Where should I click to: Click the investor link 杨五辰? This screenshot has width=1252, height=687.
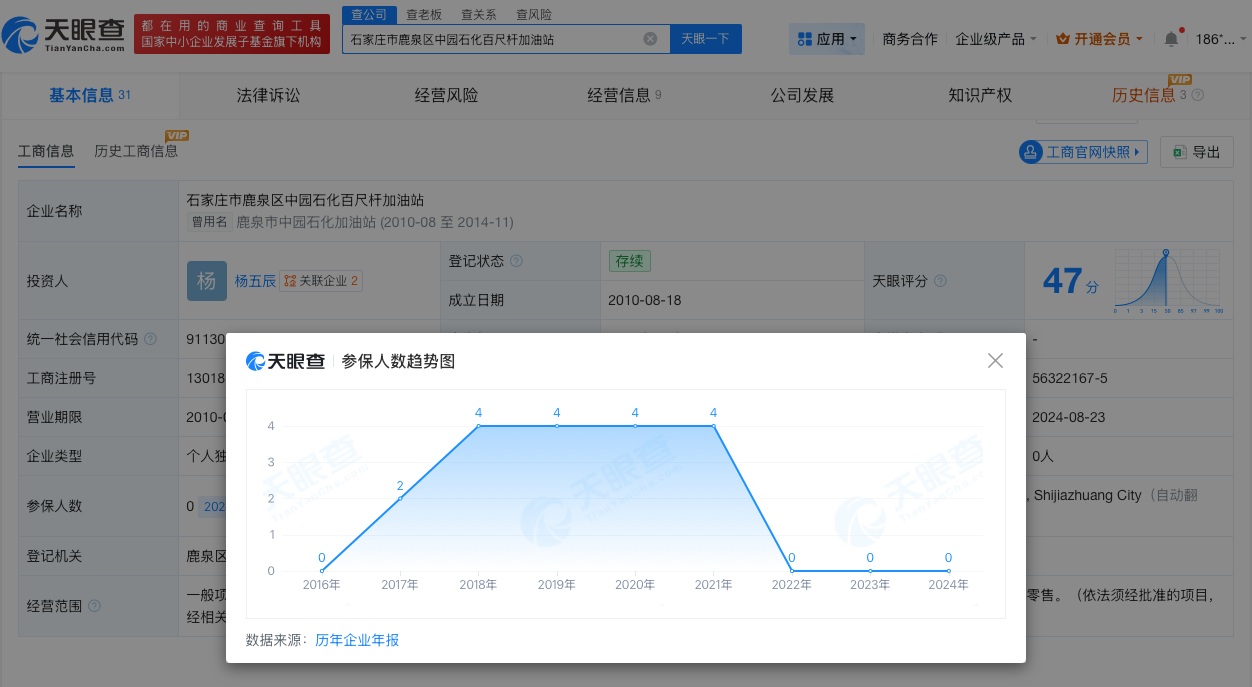click(256, 281)
